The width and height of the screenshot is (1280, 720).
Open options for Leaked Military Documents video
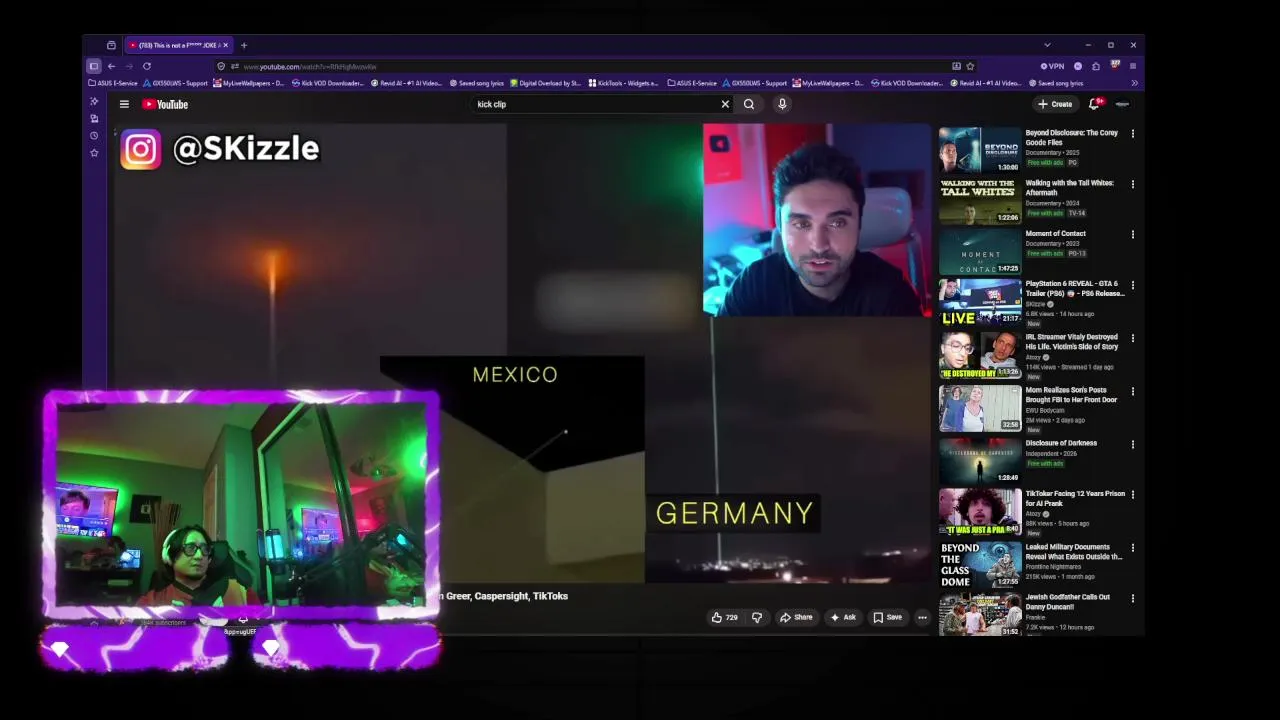1132,548
